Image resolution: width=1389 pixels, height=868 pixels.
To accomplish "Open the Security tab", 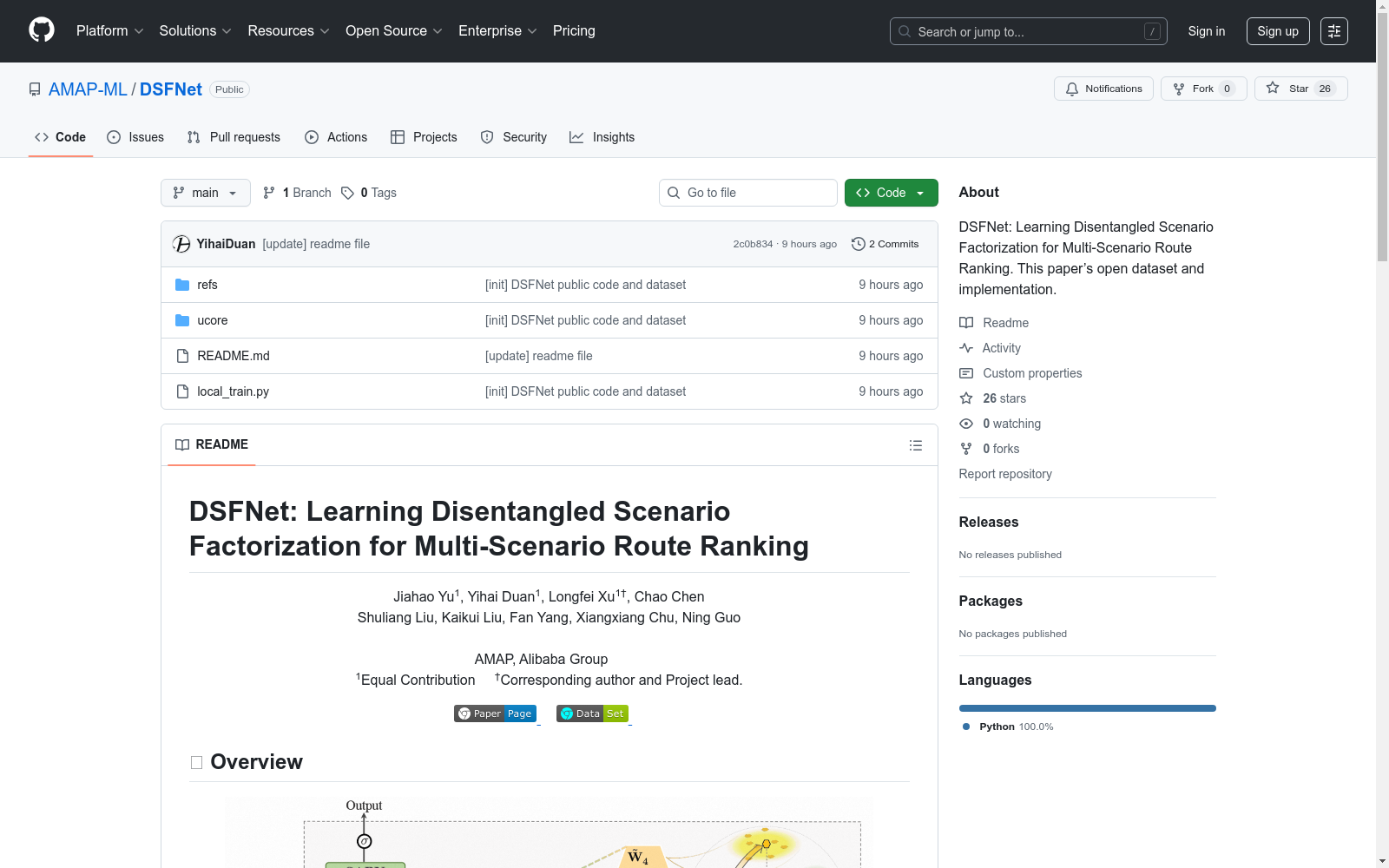I will pos(514,137).
